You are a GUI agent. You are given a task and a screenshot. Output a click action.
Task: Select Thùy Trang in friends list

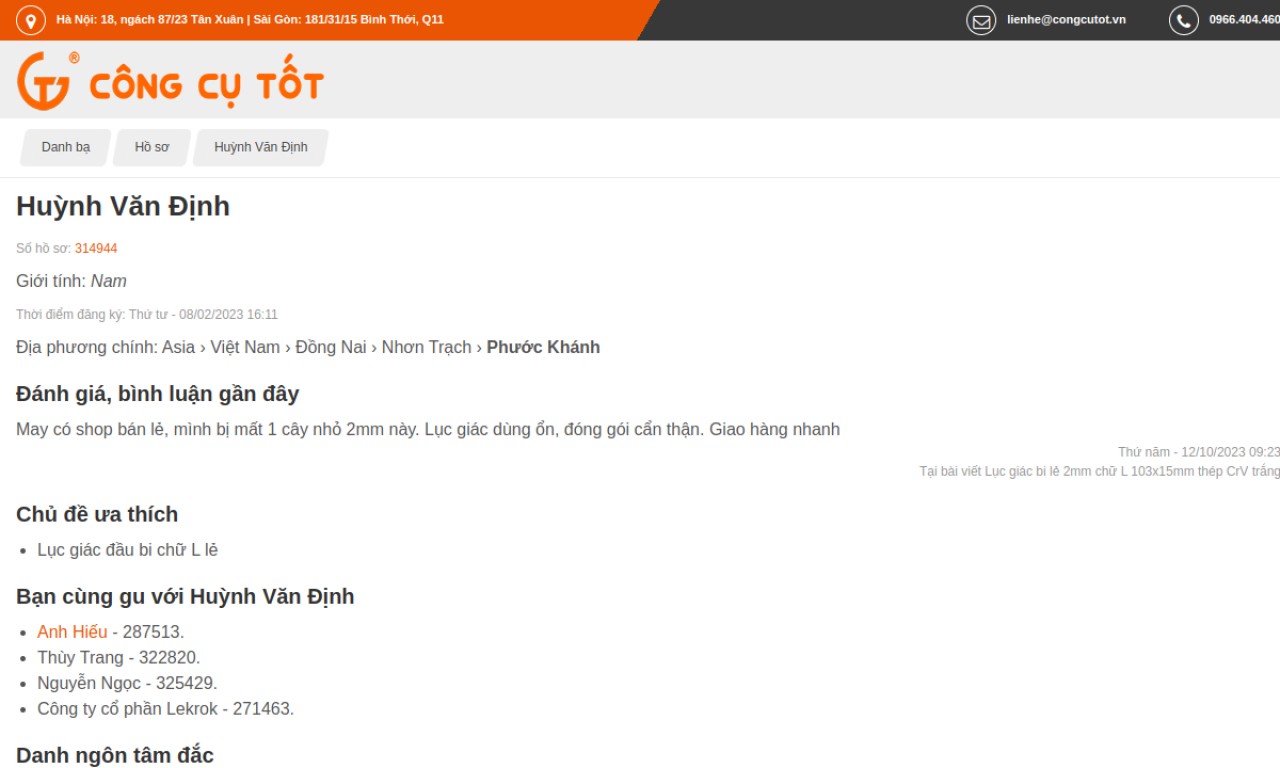click(x=80, y=658)
